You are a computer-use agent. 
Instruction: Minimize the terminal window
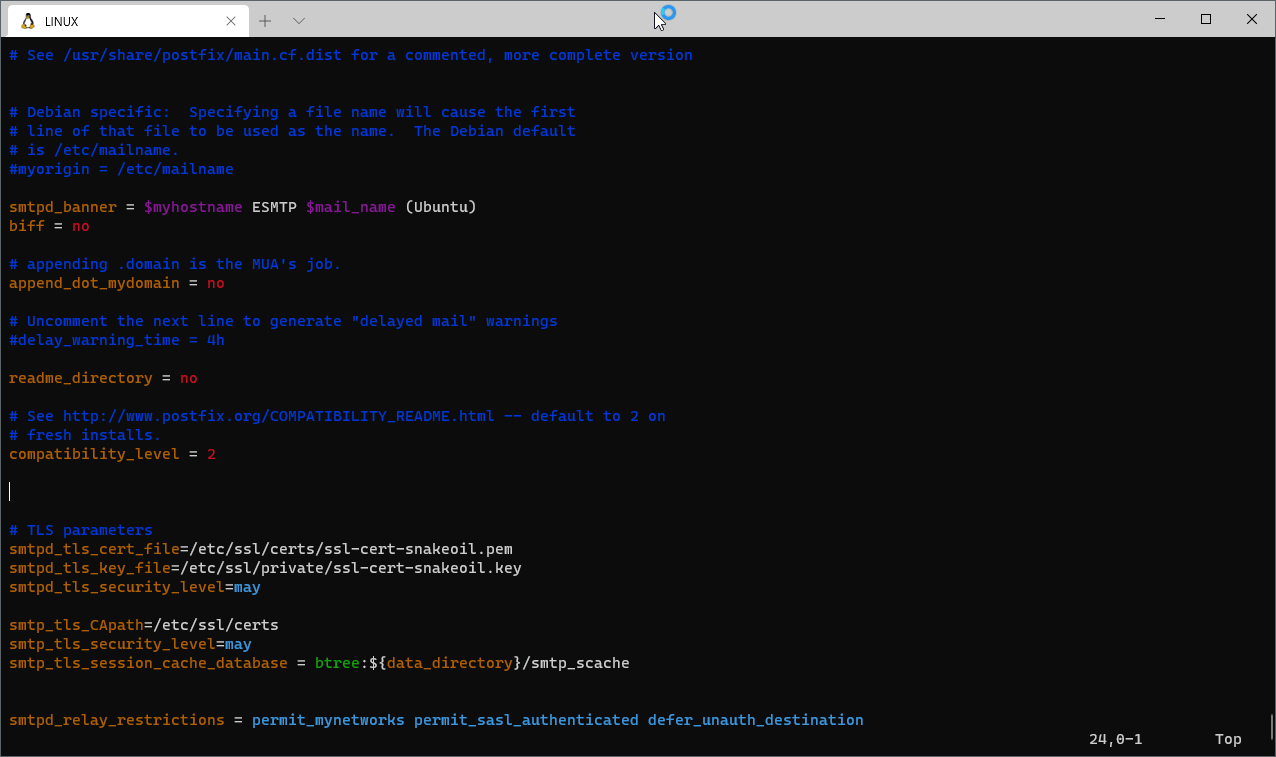coord(1160,19)
